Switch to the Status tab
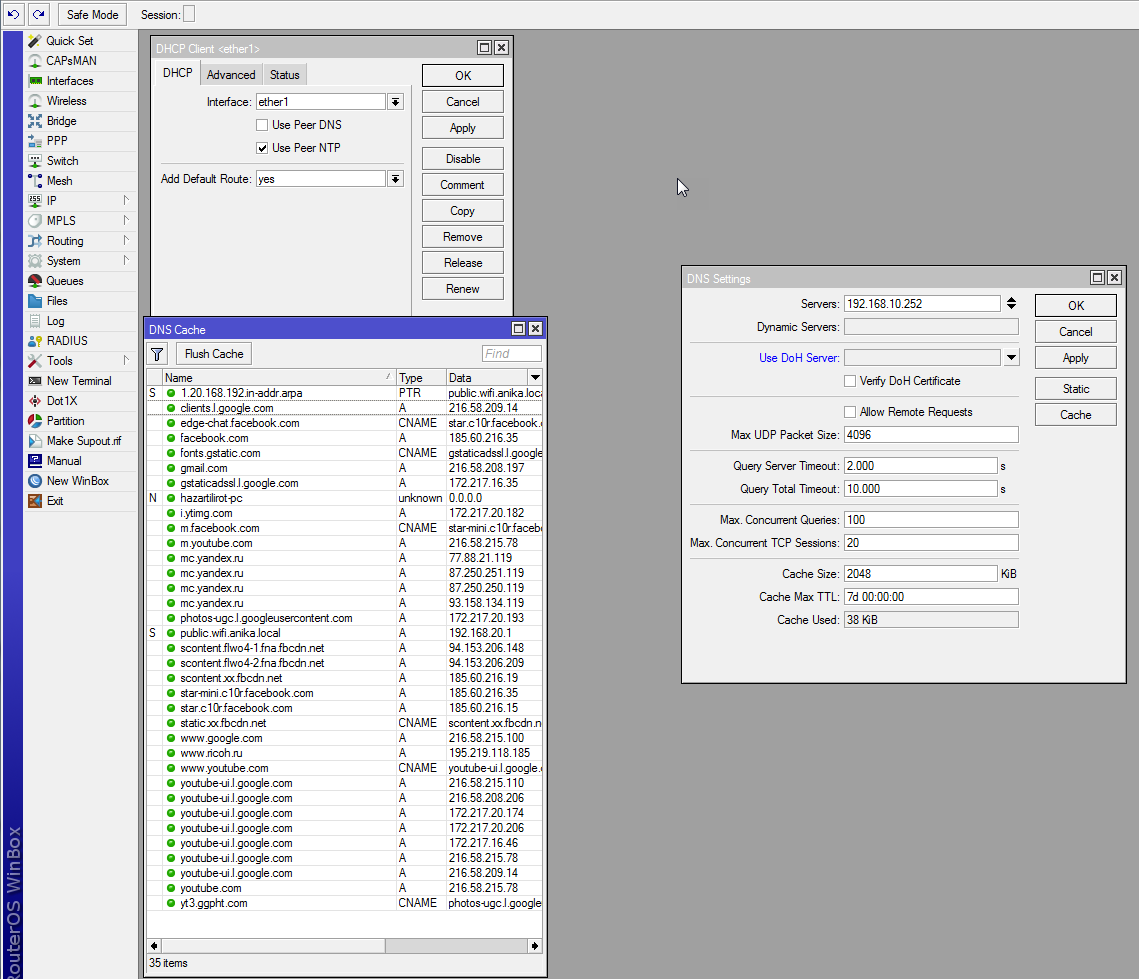 (x=284, y=75)
